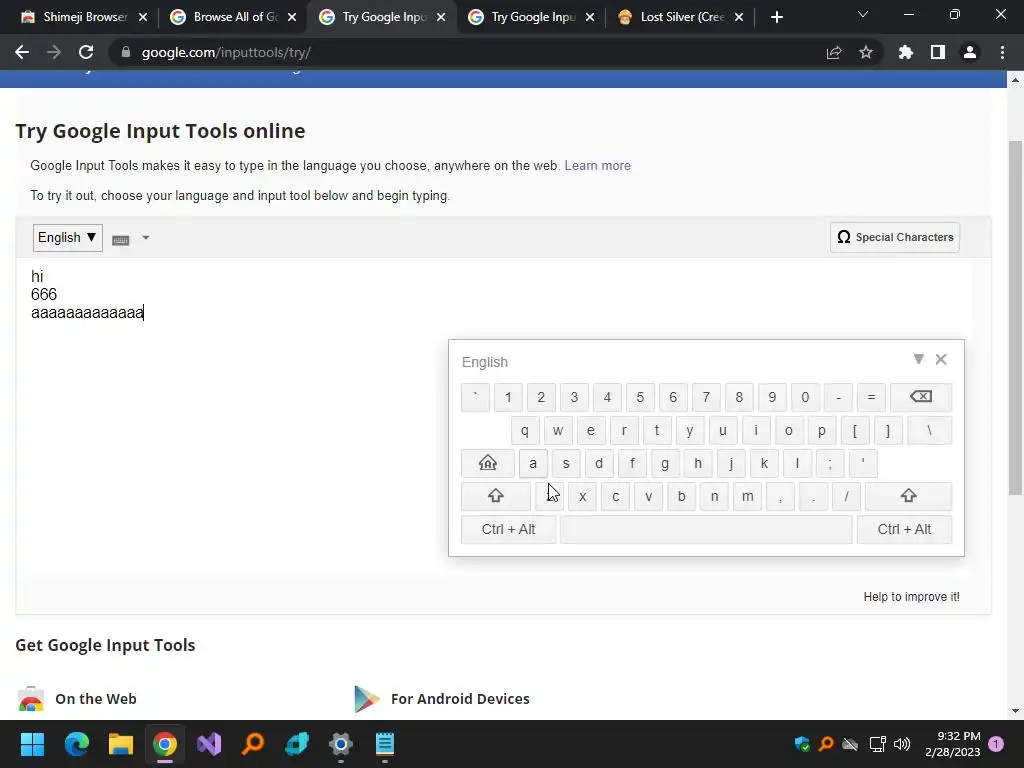Click the orange magnifier taskbar icon
The height and width of the screenshot is (768, 1024).
tap(253, 744)
